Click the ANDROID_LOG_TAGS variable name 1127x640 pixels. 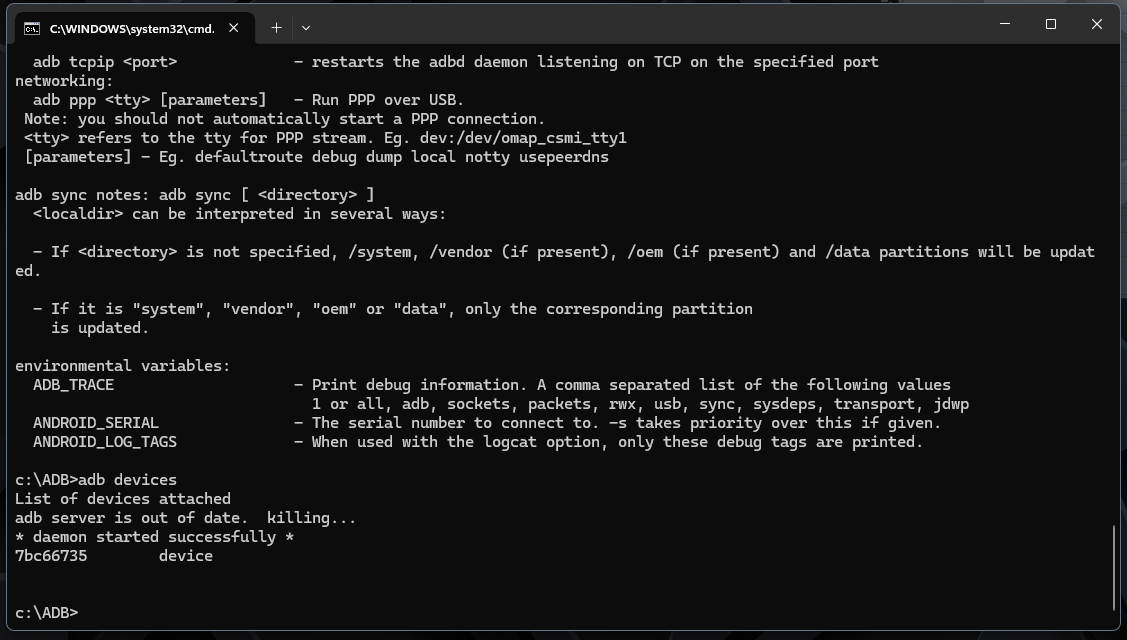pos(105,442)
